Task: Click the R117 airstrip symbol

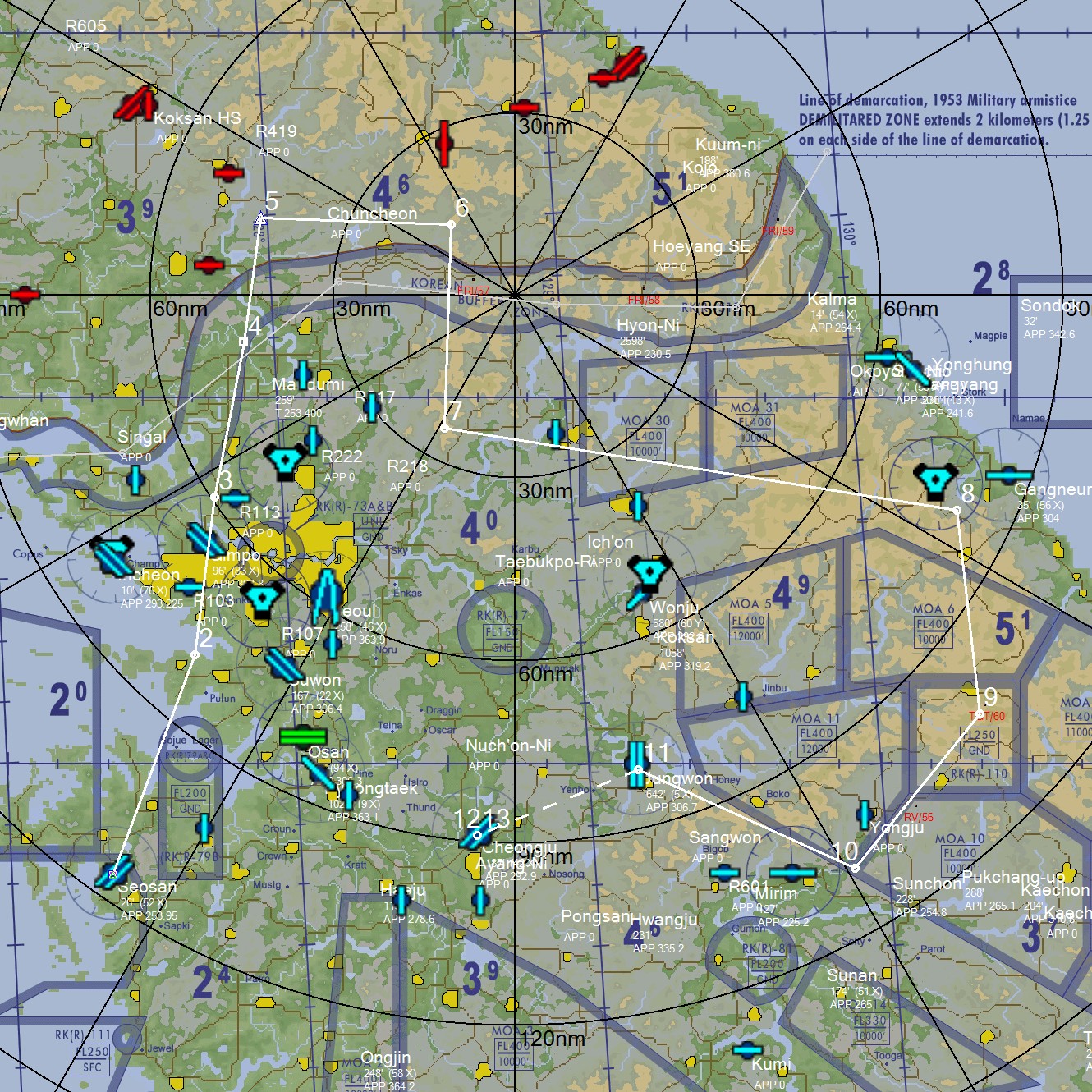Action: click(372, 407)
